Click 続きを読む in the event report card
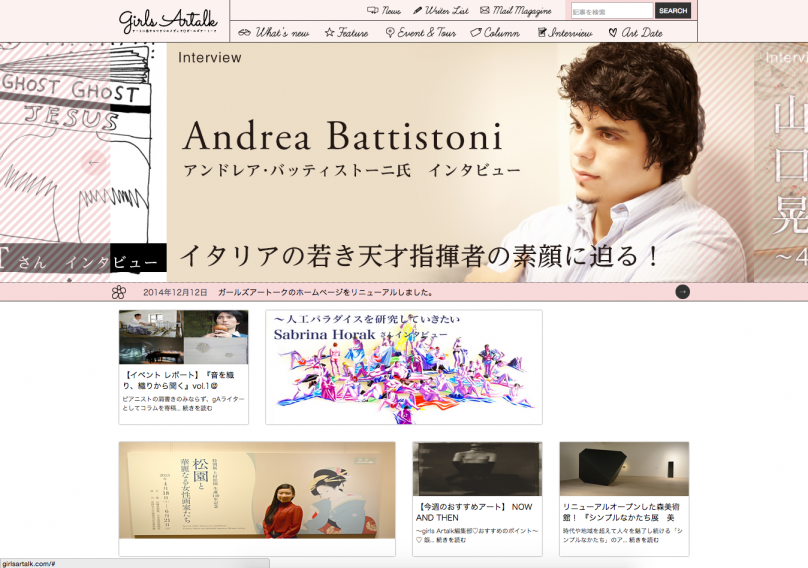The height and width of the screenshot is (568, 808). click(x=199, y=408)
